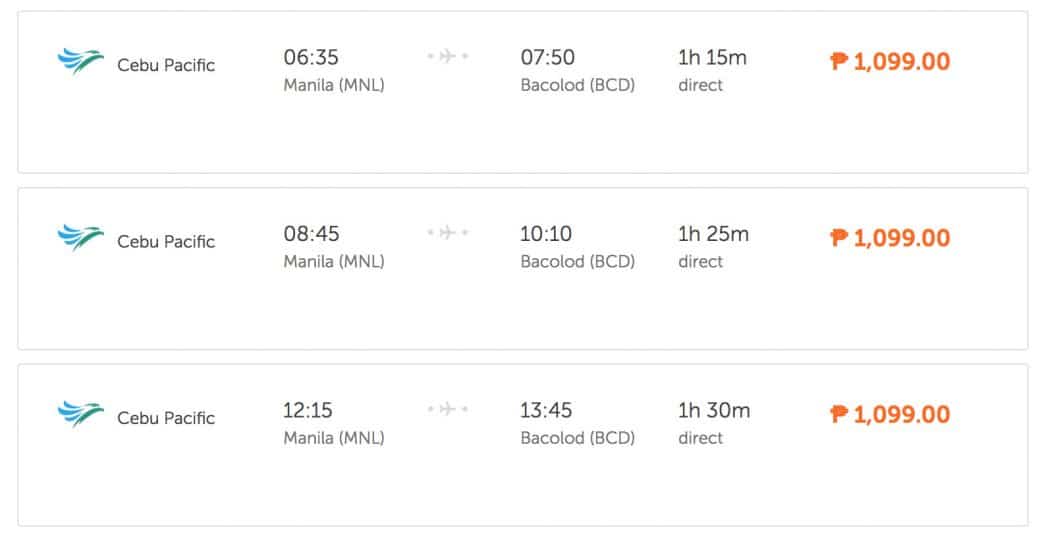
Task: Click the 08:45 departure time
Action: click(x=311, y=234)
